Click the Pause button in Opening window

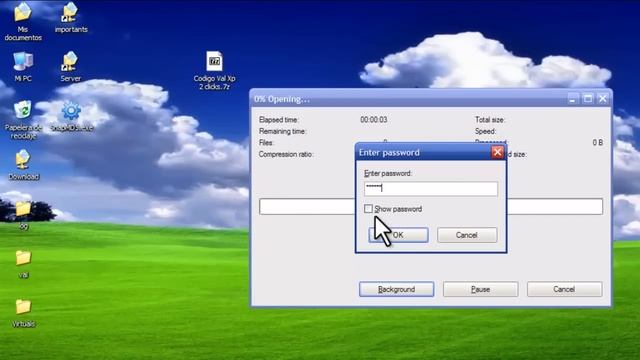(x=480, y=289)
